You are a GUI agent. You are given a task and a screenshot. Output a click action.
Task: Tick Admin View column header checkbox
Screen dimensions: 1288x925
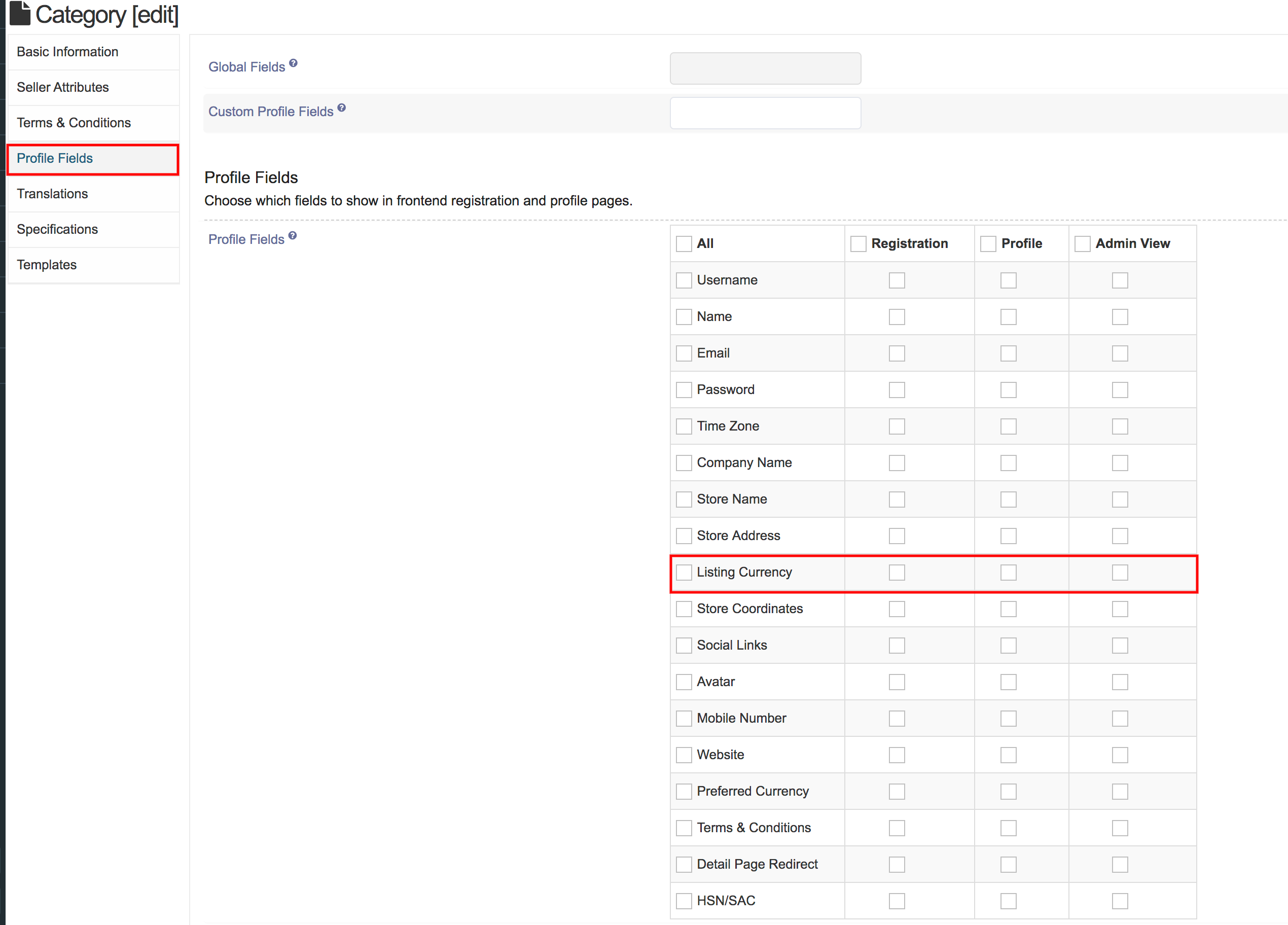[x=1083, y=243]
